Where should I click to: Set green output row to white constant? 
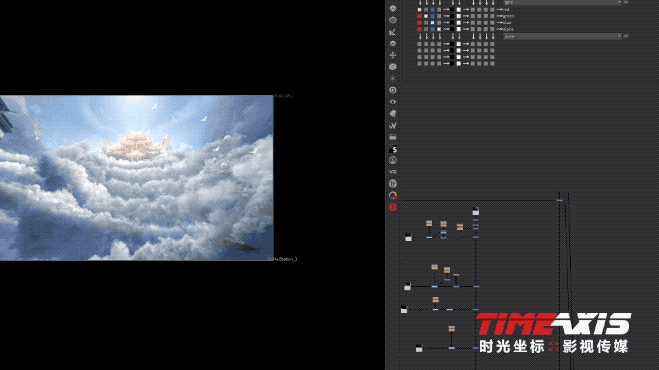pos(459,16)
